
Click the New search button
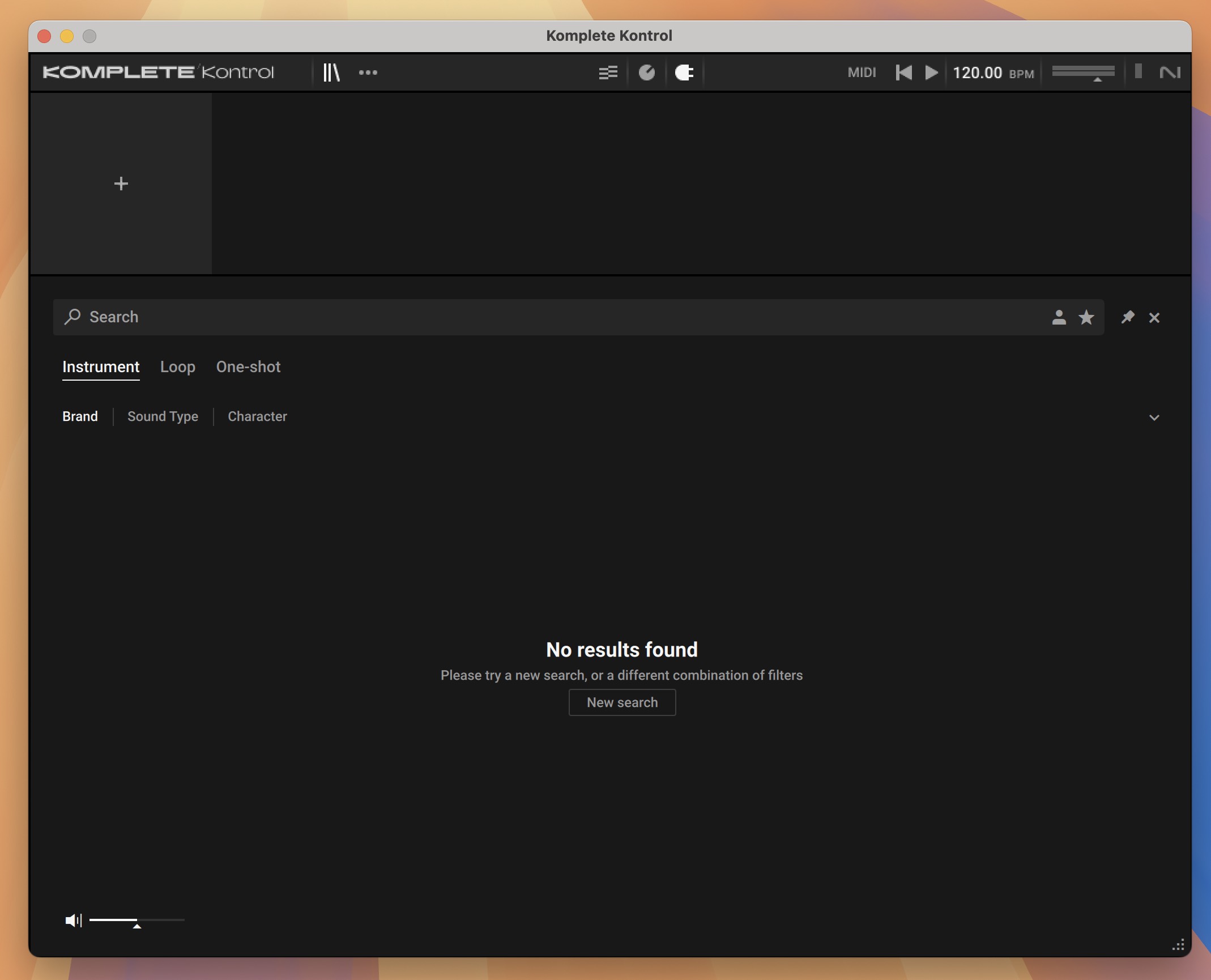[x=622, y=702]
